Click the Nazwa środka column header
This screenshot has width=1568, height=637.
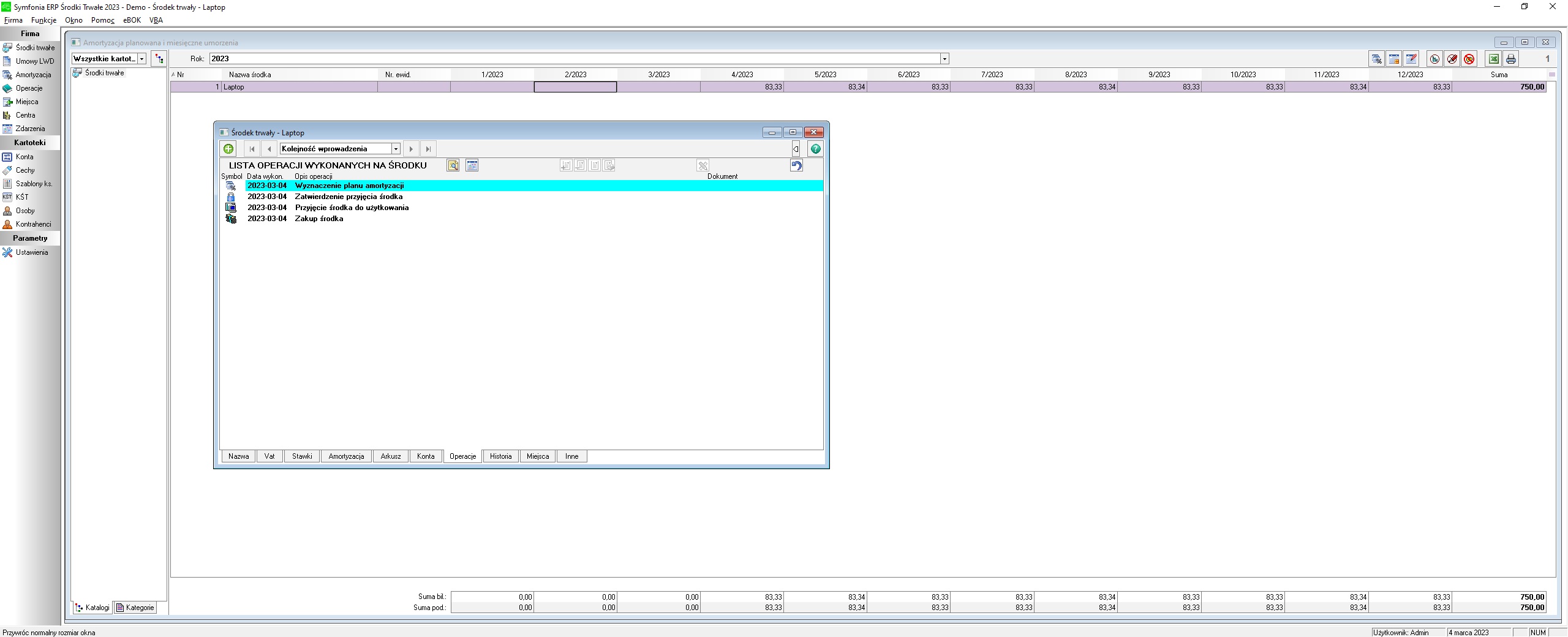coord(250,75)
